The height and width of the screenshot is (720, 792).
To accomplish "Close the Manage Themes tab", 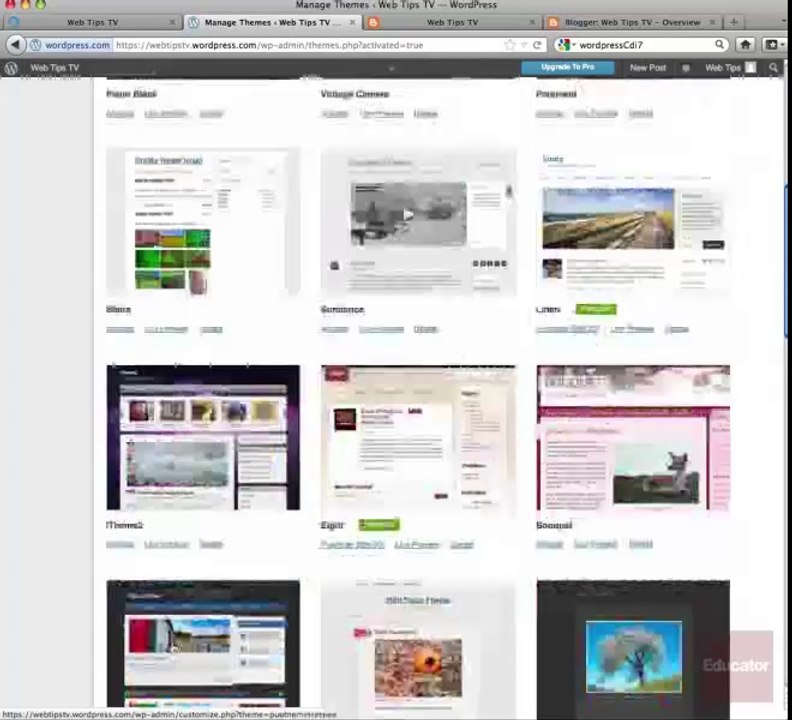I will tap(352, 22).
